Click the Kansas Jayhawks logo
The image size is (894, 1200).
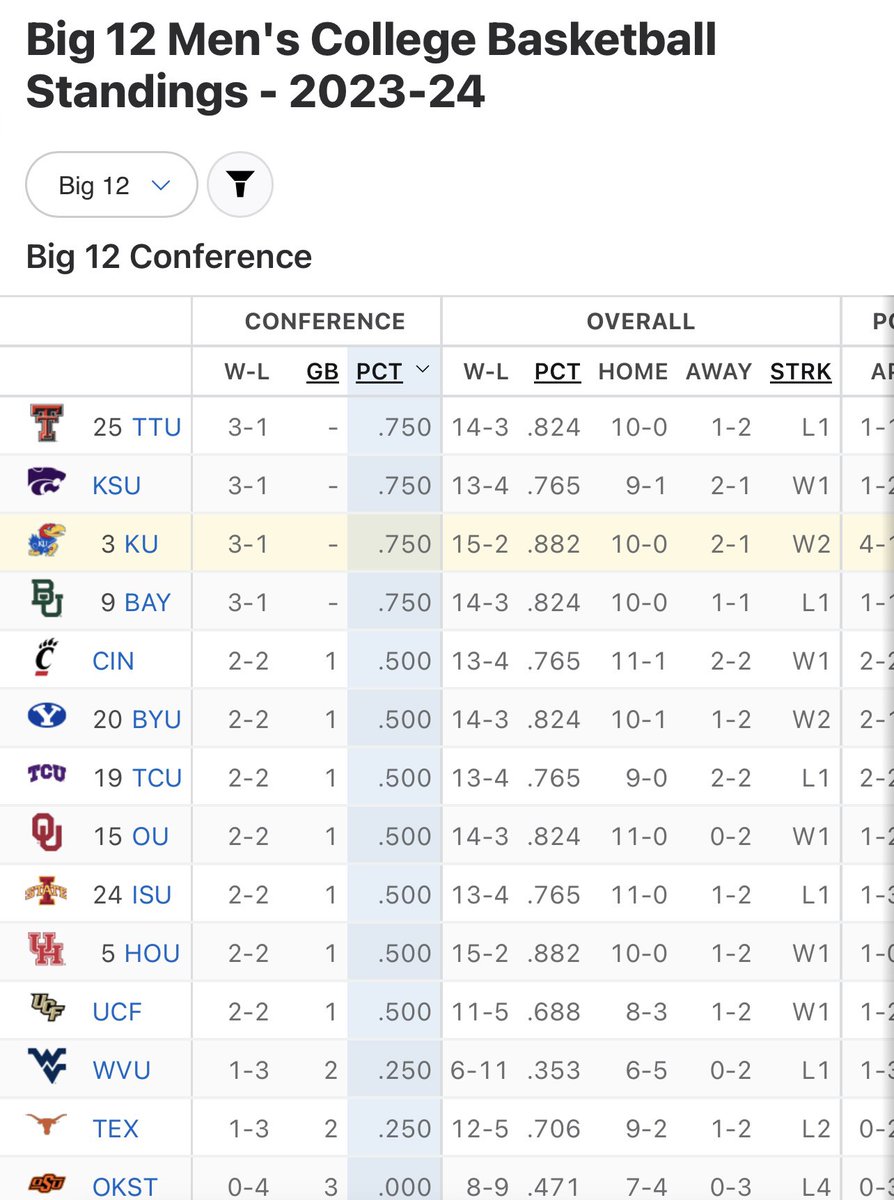click(46, 541)
